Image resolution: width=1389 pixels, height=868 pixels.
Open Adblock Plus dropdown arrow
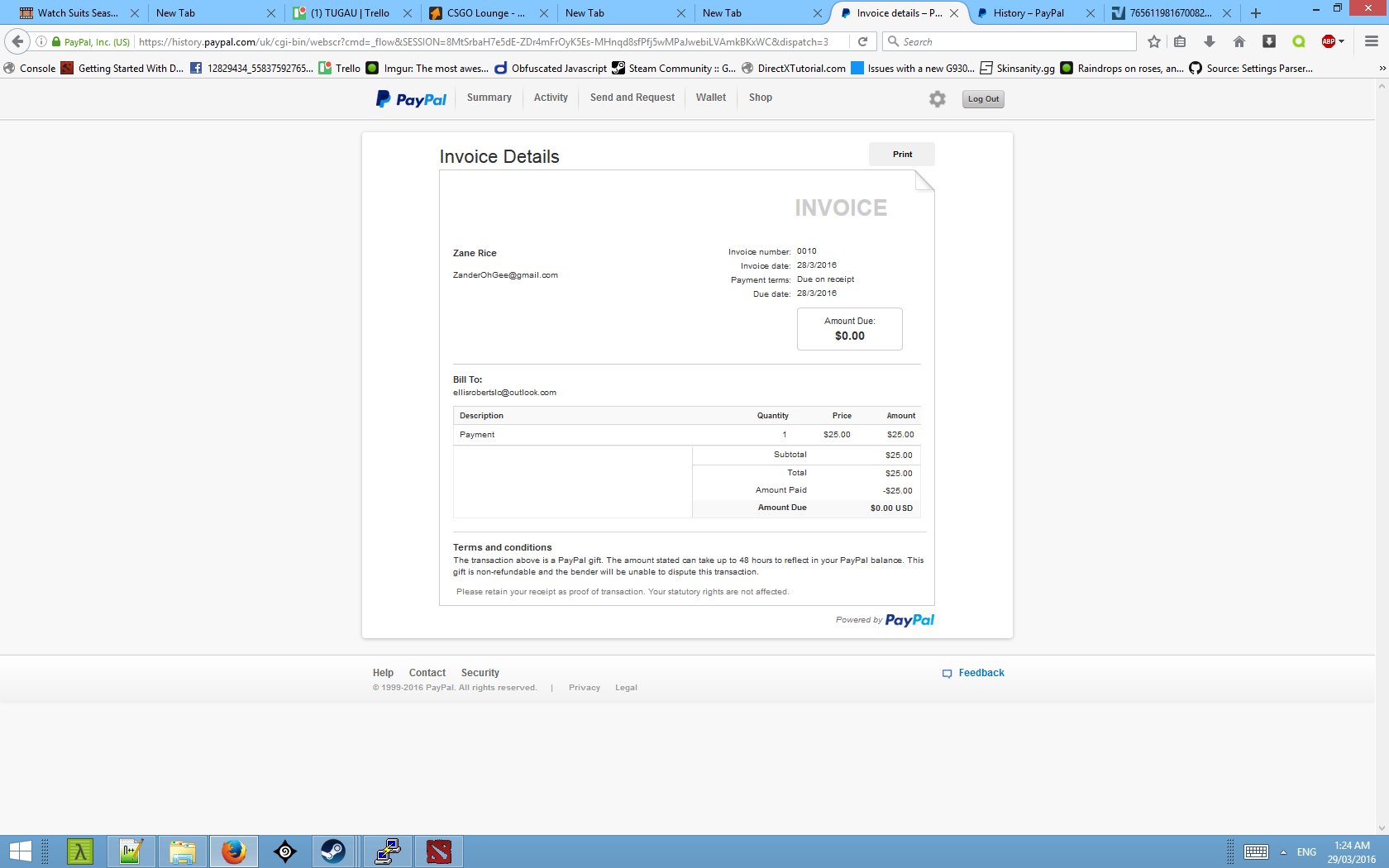click(x=1341, y=41)
